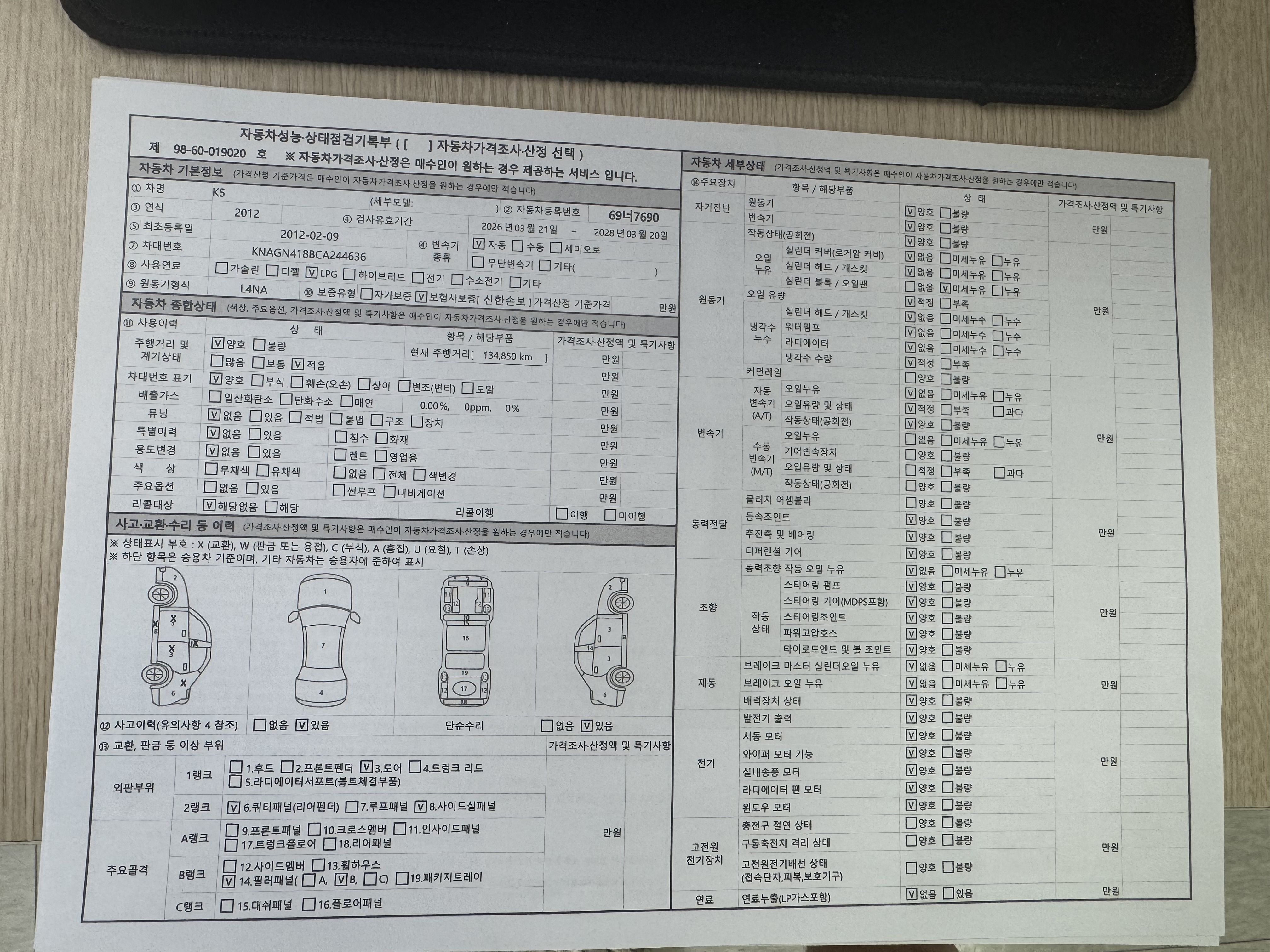Tick the 13.휠하우스 checkbox
The height and width of the screenshot is (952, 1270).
tap(319, 865)
